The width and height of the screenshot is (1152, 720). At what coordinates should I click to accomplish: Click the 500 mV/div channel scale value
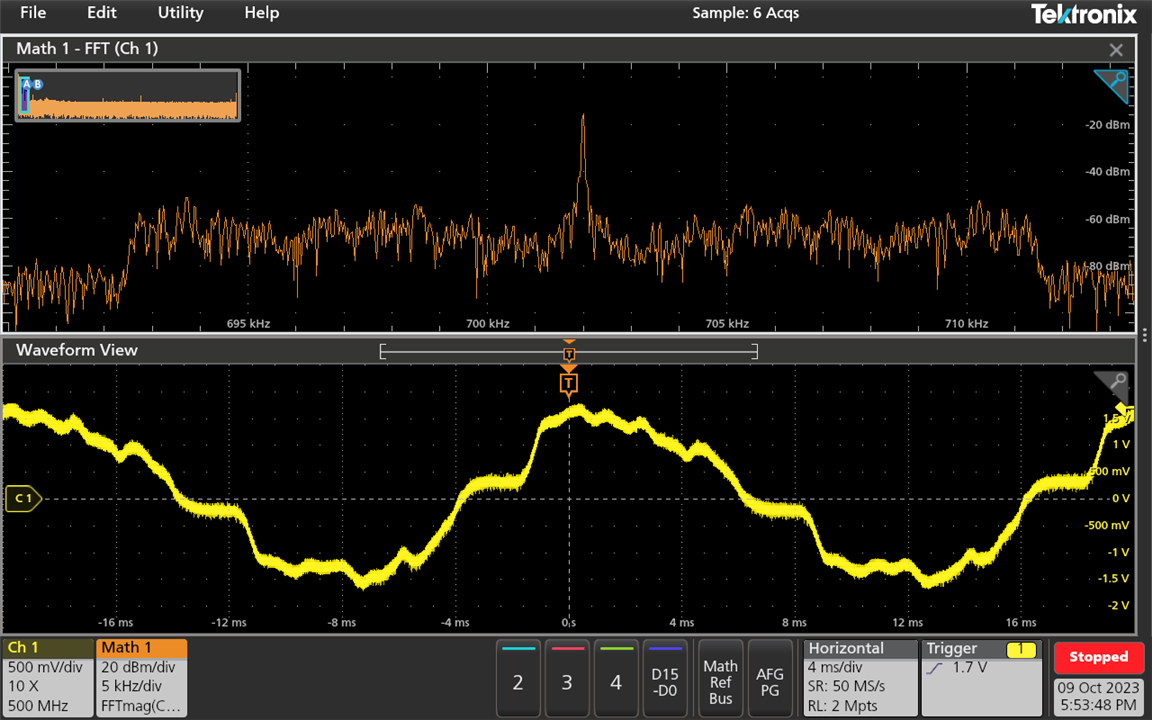[x=45, y=668]
